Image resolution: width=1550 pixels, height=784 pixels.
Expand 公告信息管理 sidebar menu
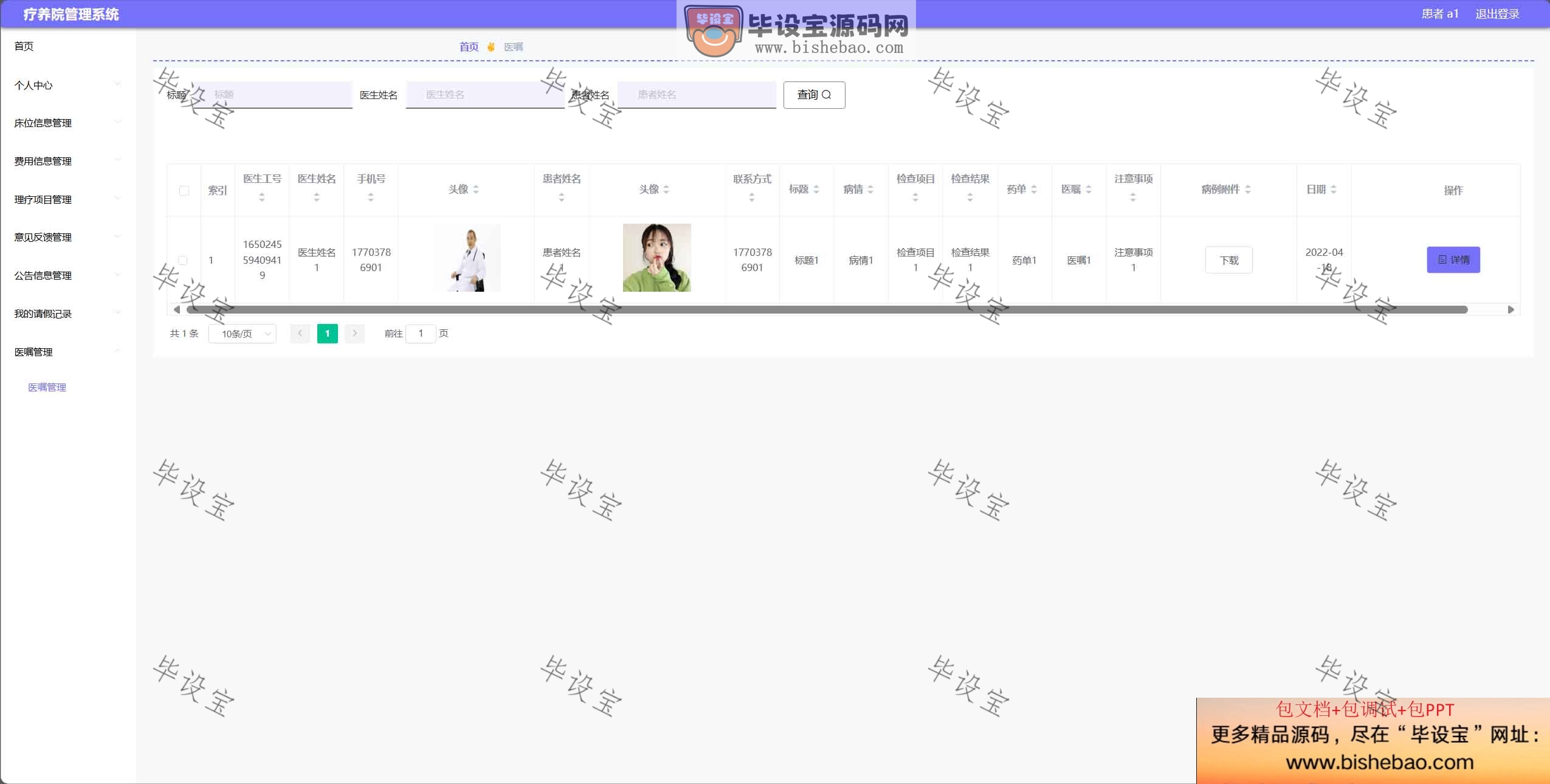67,275
